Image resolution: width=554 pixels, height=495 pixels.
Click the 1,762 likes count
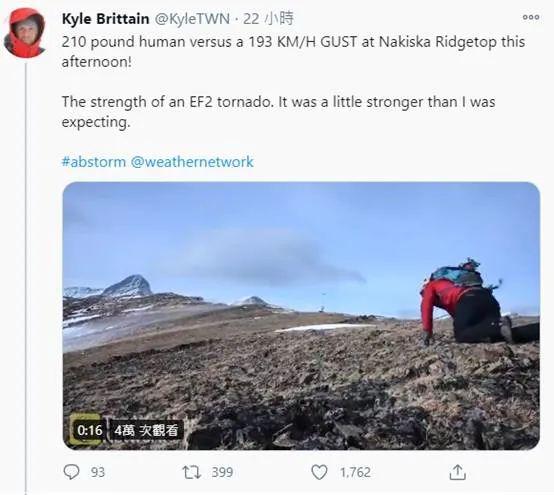[x=355, y=472]
